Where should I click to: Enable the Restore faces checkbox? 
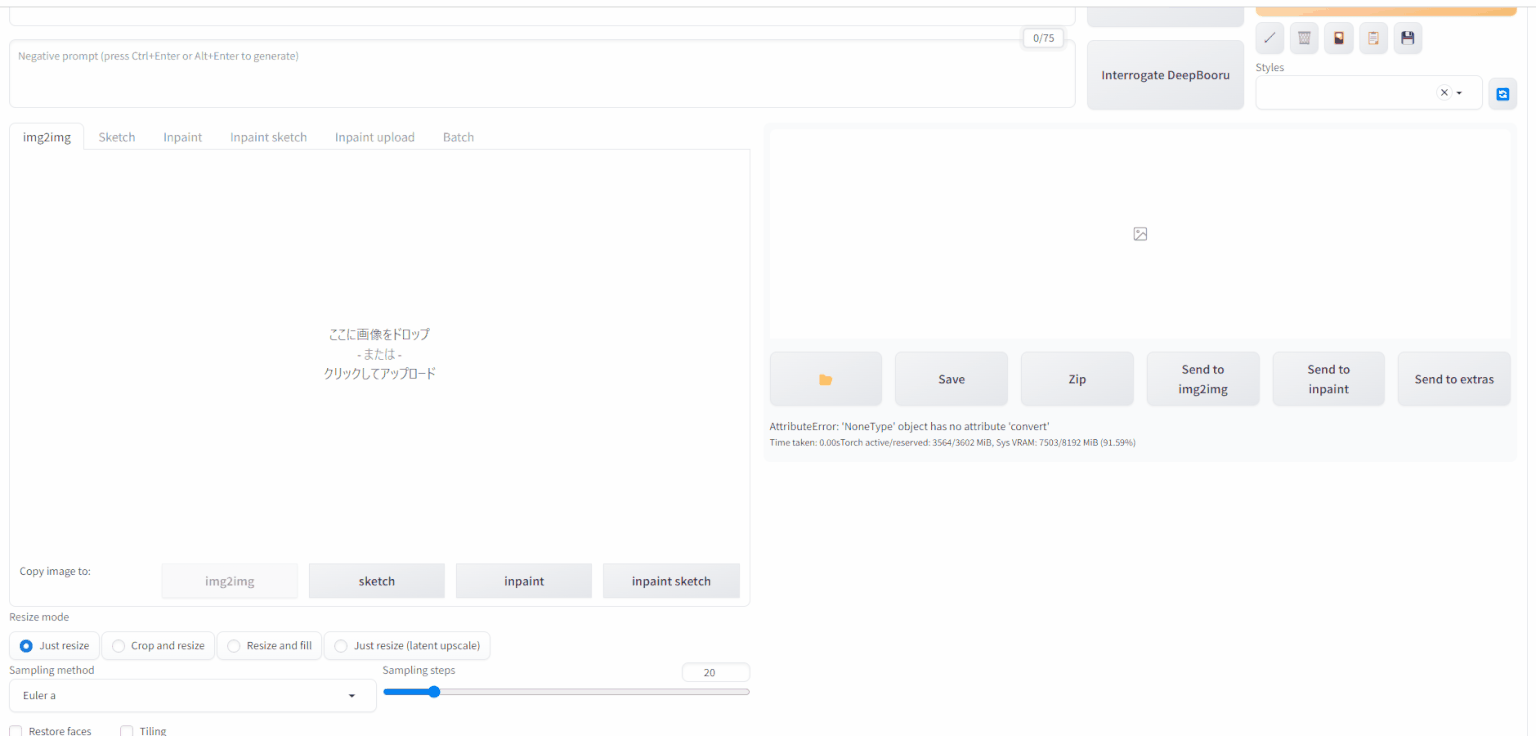tap(16, 731)
